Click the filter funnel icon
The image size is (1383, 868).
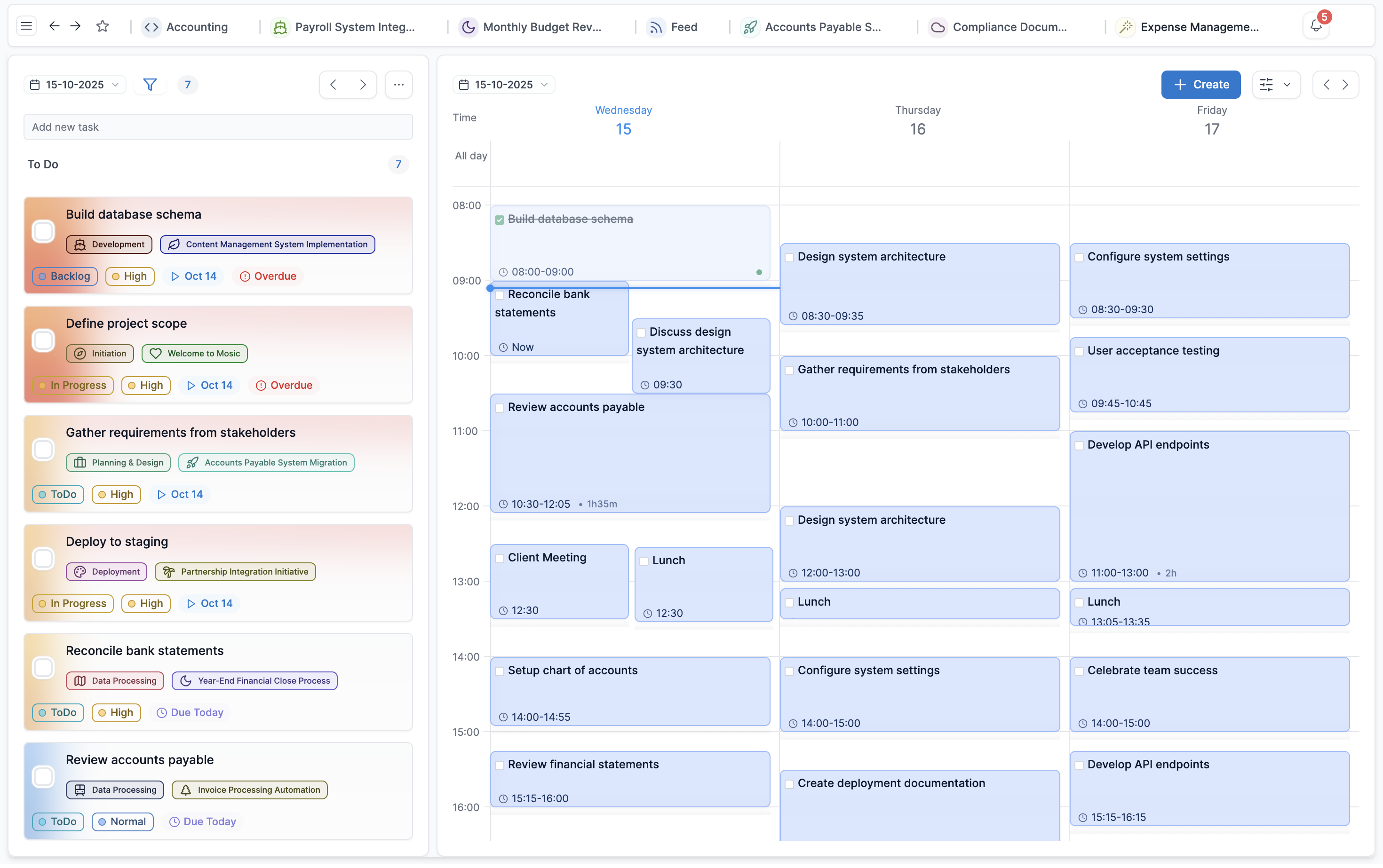(x=150, y=85)
